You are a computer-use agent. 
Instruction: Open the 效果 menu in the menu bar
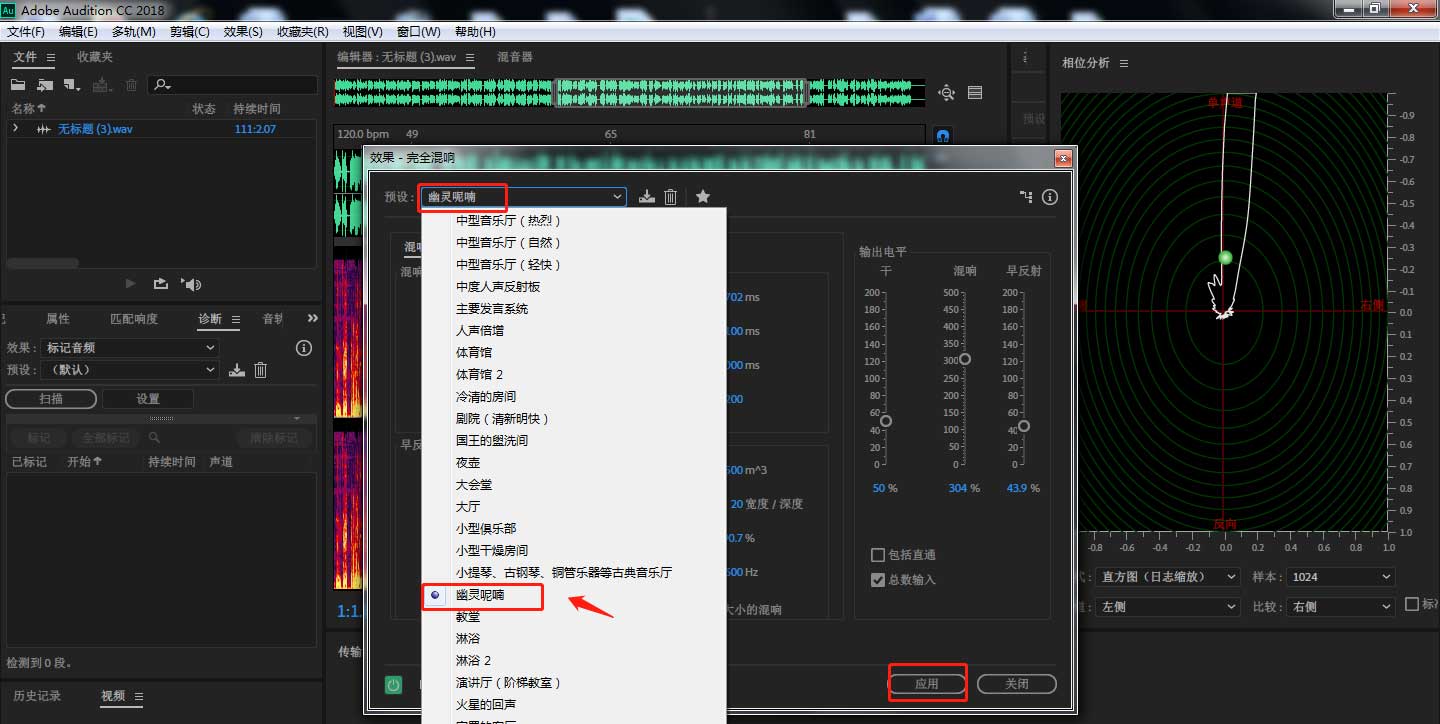click(x=241, y=31)
